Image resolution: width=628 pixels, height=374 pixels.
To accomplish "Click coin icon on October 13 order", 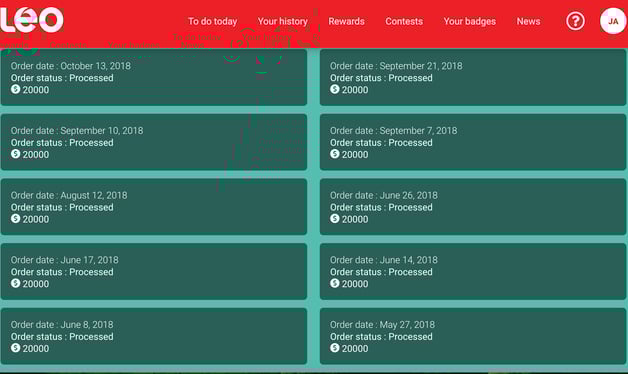I will pyautogui.click(x=16, y=89).
